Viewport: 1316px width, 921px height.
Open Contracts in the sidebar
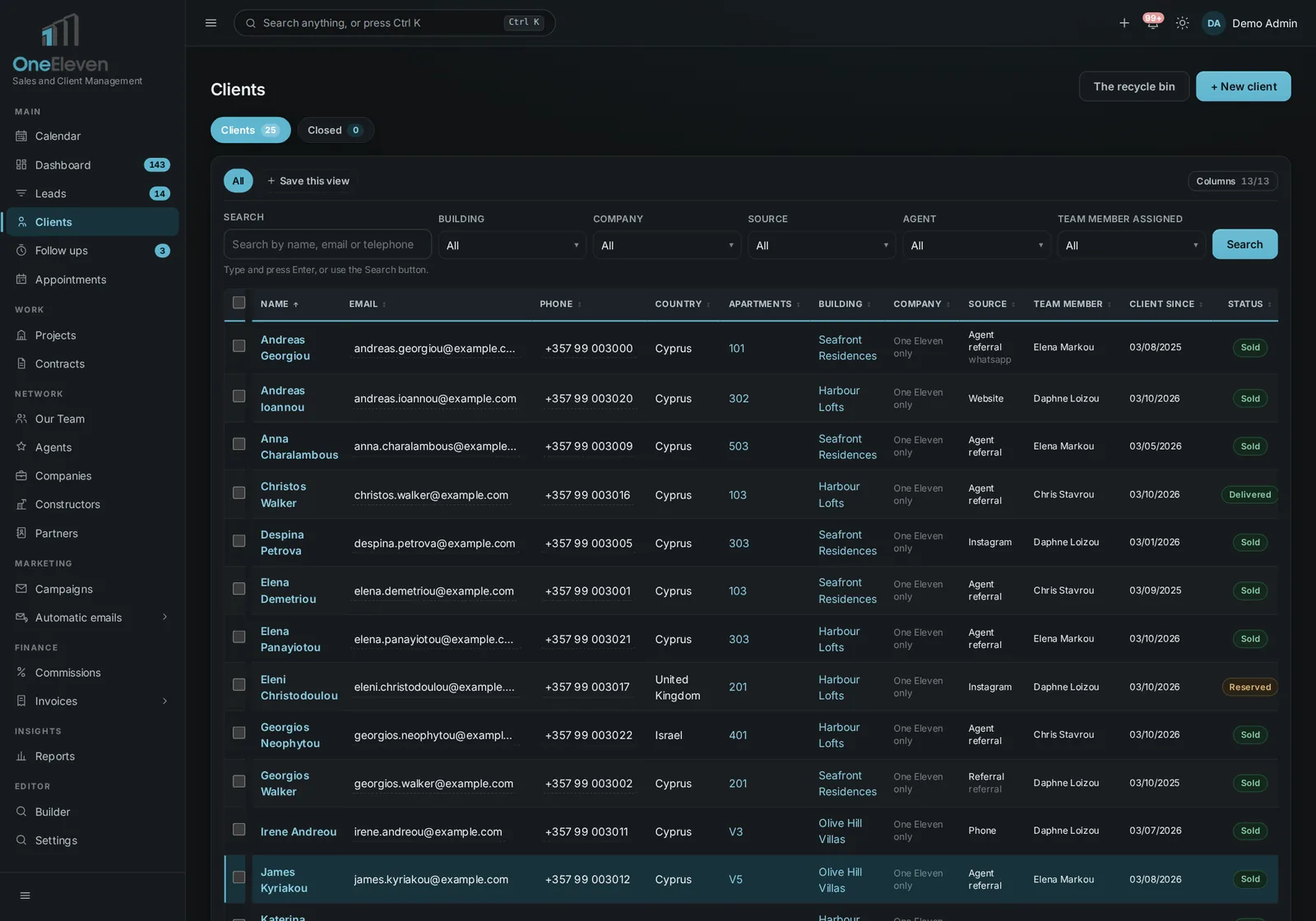[x=92, y=363]
